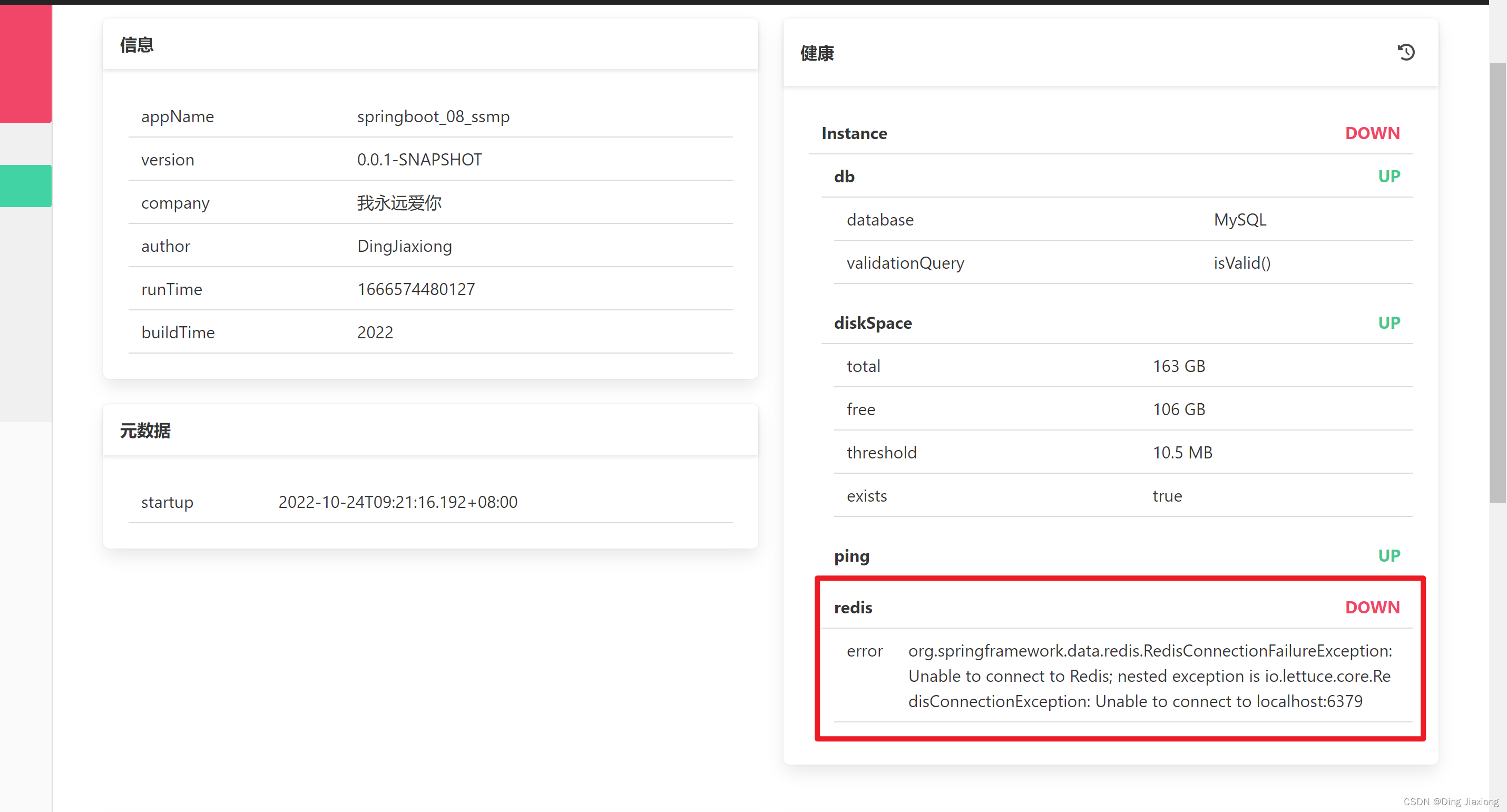Click the 信息 panel heading
Viewport: 1507px width, 812px height.
click(137, 45)
